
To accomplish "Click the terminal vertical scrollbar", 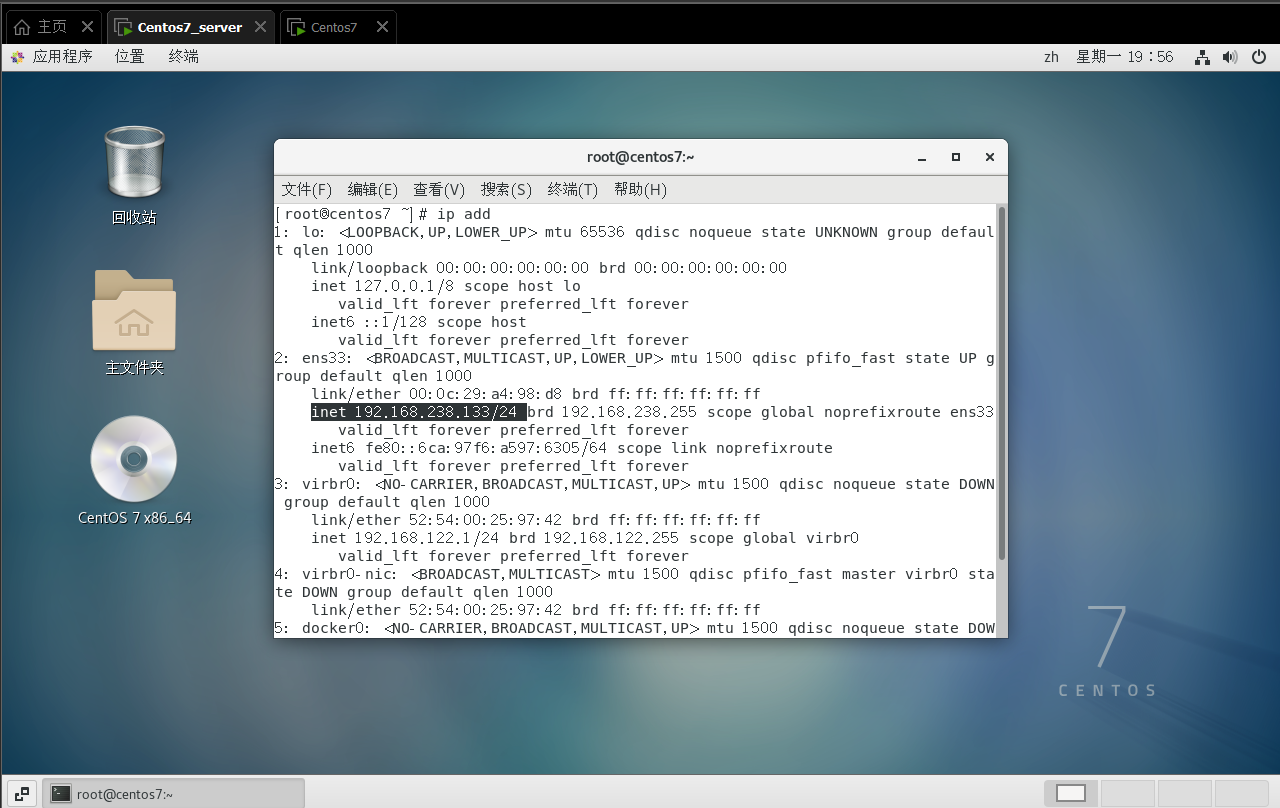I will 1001,382.
